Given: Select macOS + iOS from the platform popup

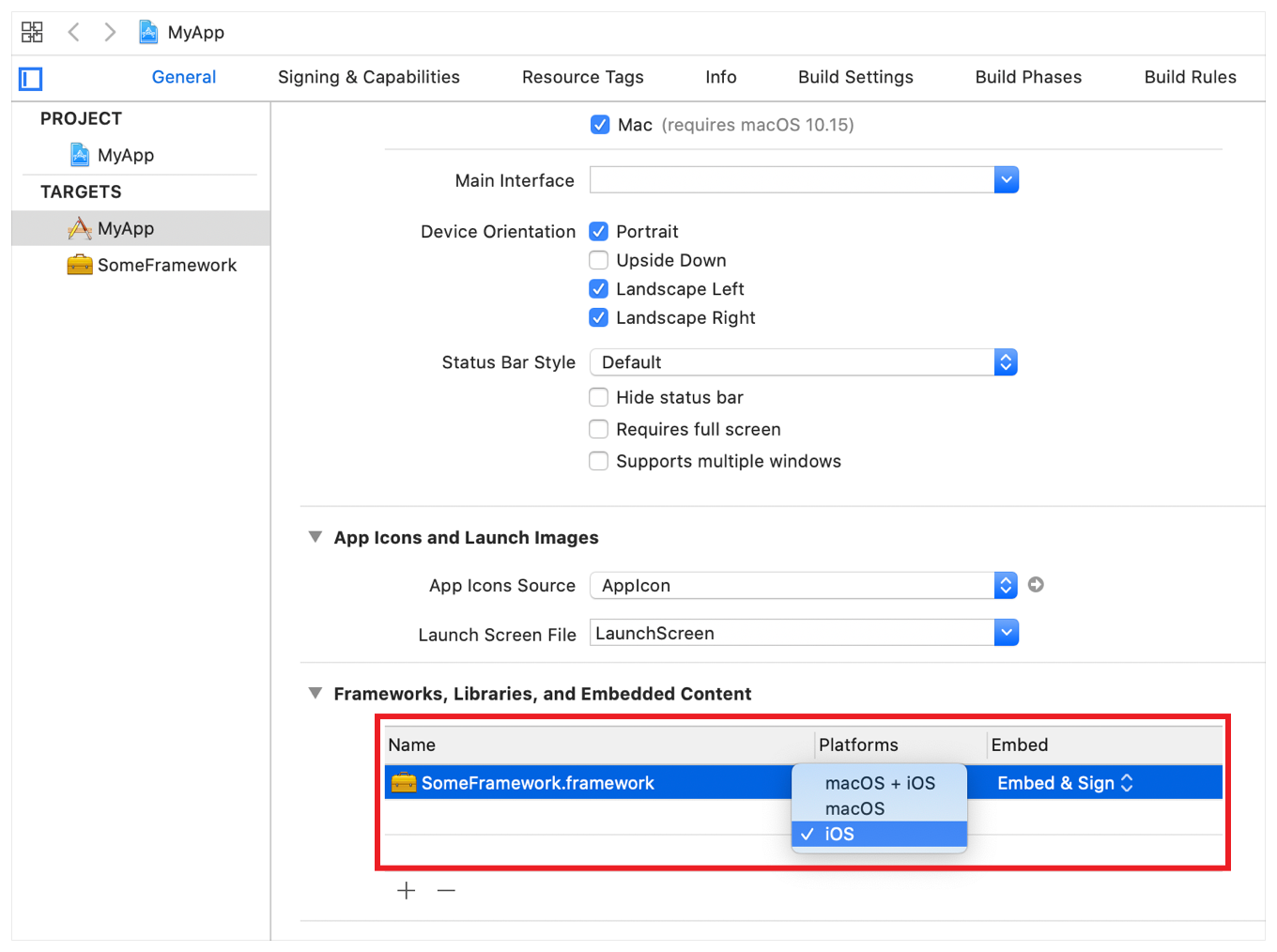Looking at the screenshot, I should point(879,782).
